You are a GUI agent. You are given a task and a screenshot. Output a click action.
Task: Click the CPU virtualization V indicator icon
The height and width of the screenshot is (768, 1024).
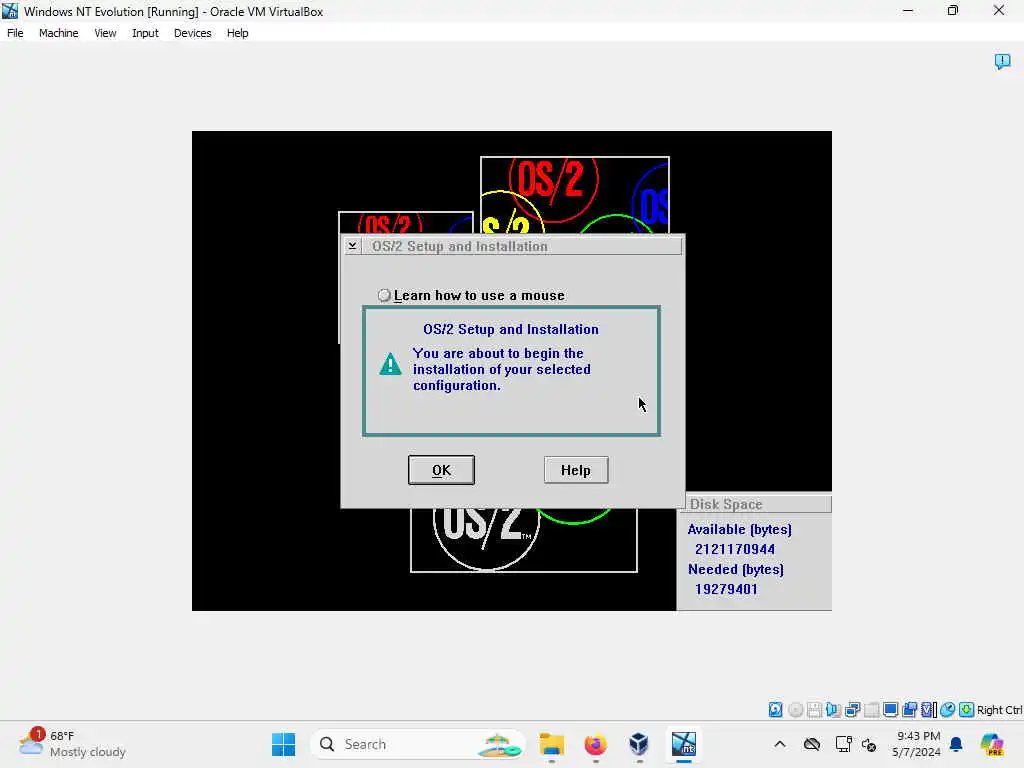pos(928,710)
